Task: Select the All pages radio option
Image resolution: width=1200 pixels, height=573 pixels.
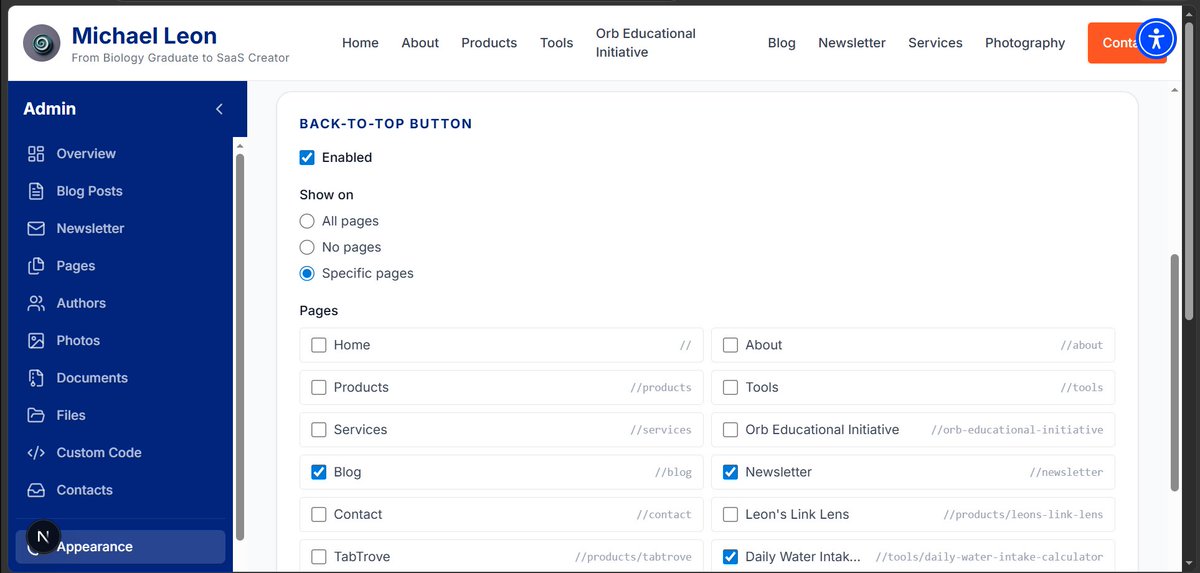Action: pos(307,221)
